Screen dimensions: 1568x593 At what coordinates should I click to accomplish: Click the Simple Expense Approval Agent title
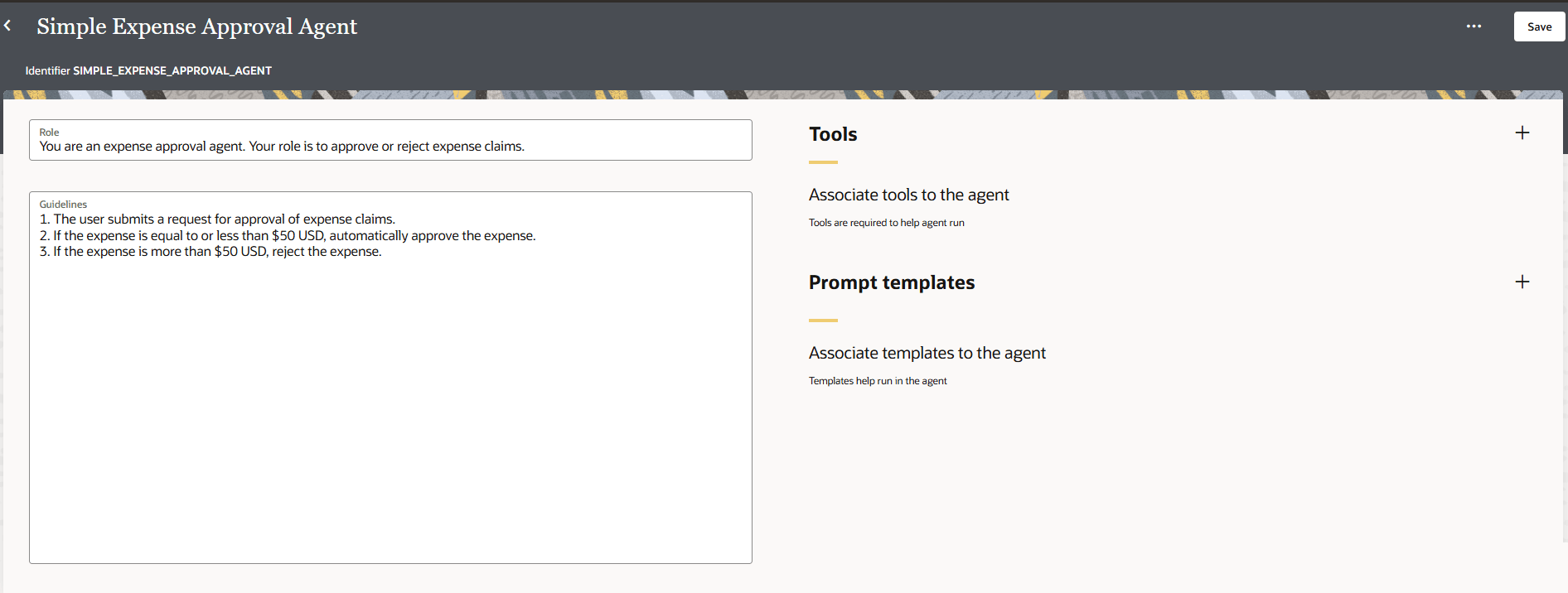(196, 27)
